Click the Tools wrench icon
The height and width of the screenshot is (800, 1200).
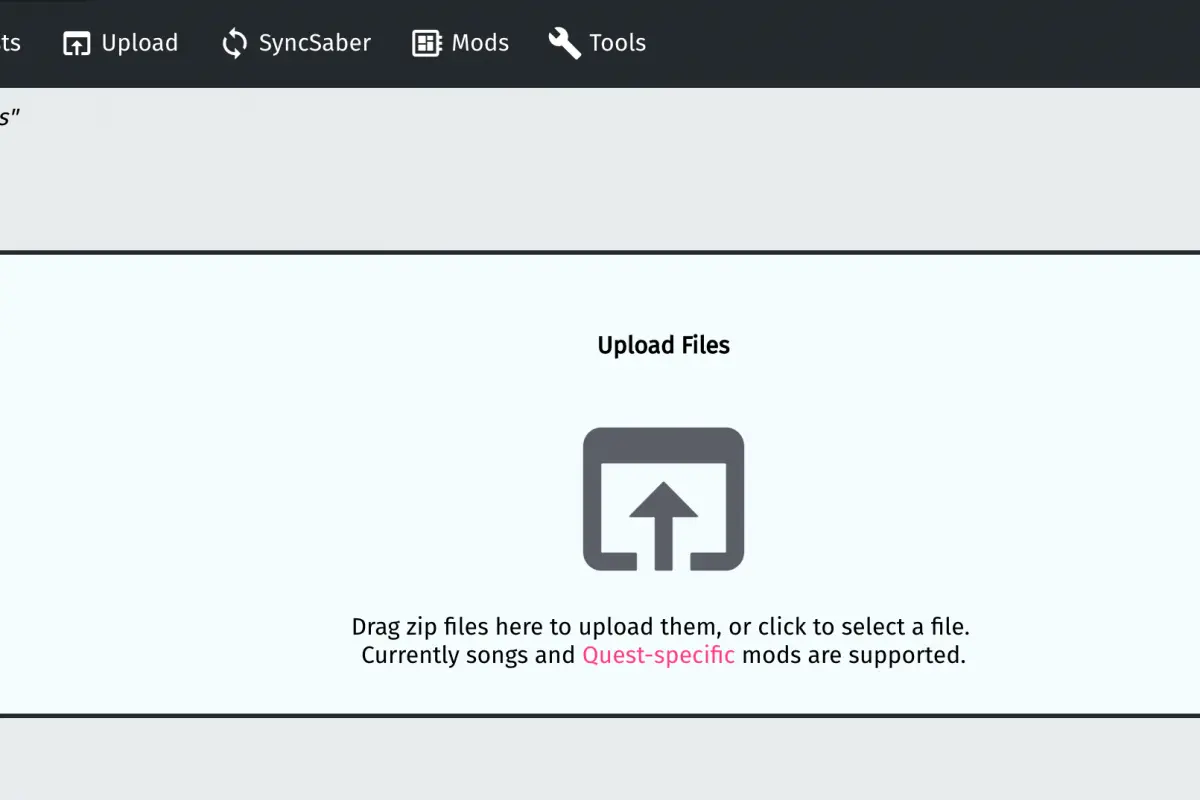[x=564, y=43]
